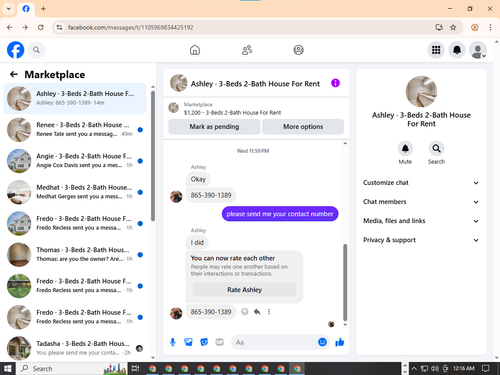Click the conversation list scrollbar
The height and width of the screenshot is (375, 500).
click(x=153, y=156)
